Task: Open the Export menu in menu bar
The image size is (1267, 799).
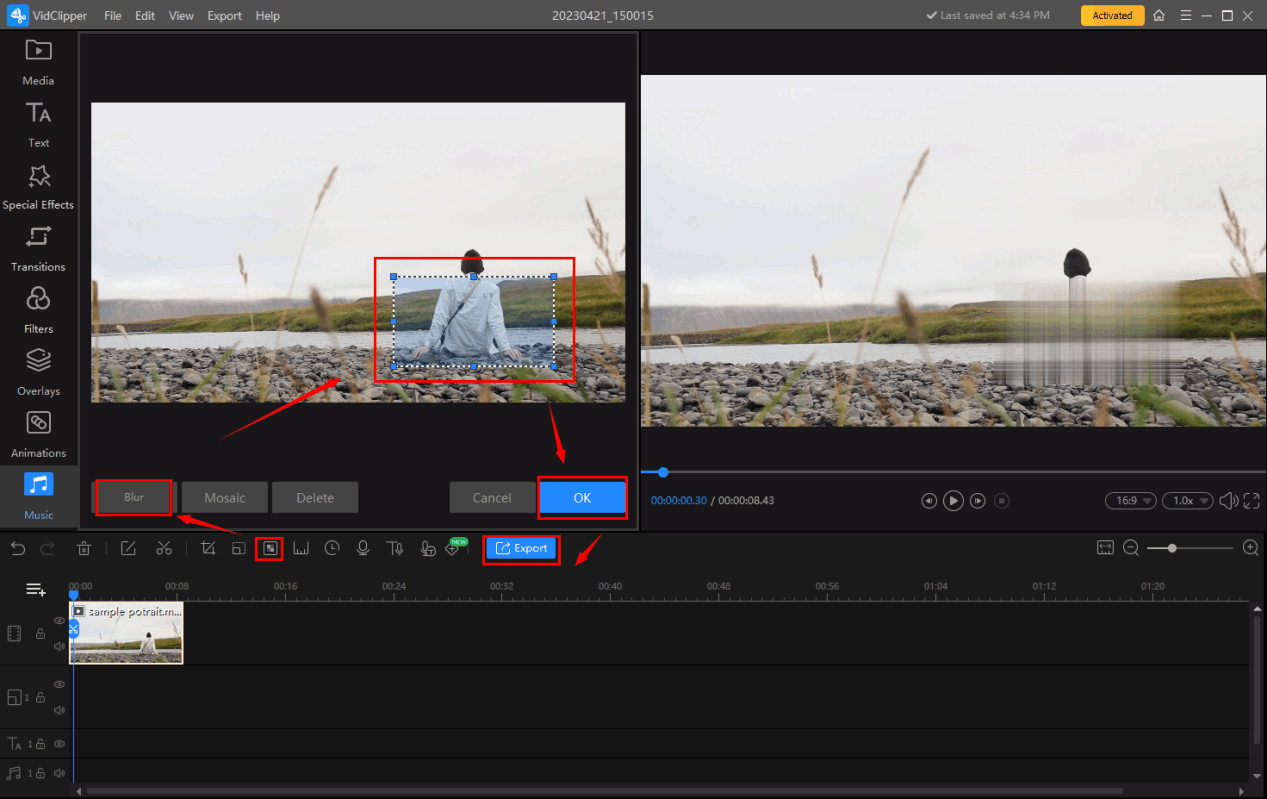Action: click(x=224, y=16)
